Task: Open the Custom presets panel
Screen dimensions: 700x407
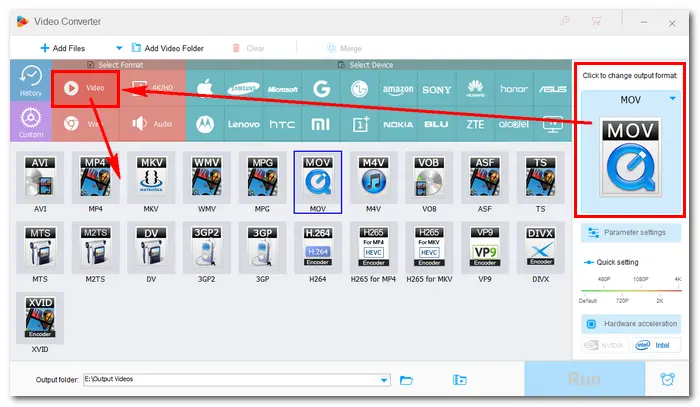Action: pyautogui.click(x=31, y=122)
